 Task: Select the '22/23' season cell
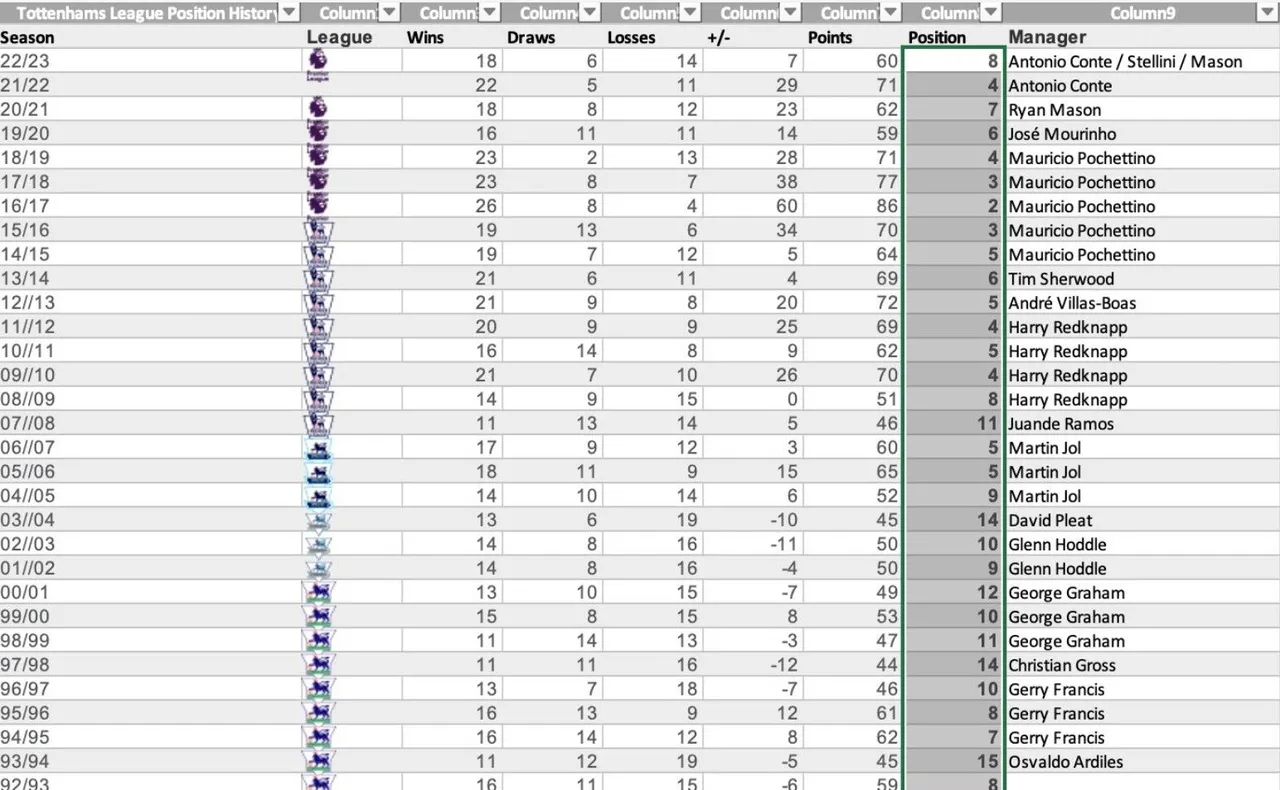[150, 61]
